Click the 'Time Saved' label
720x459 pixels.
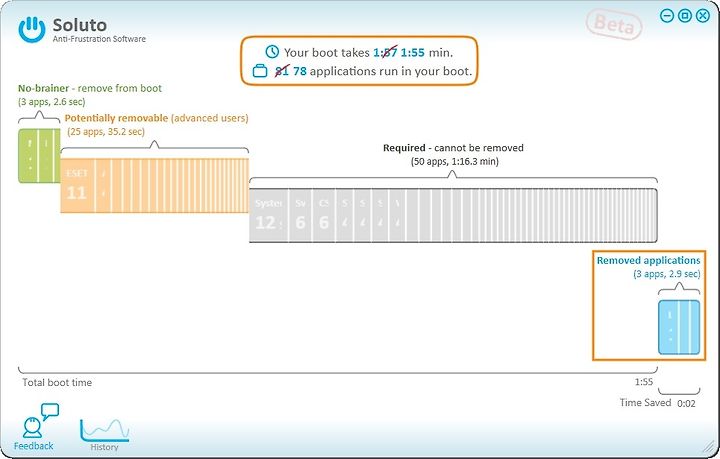[645, 403]
